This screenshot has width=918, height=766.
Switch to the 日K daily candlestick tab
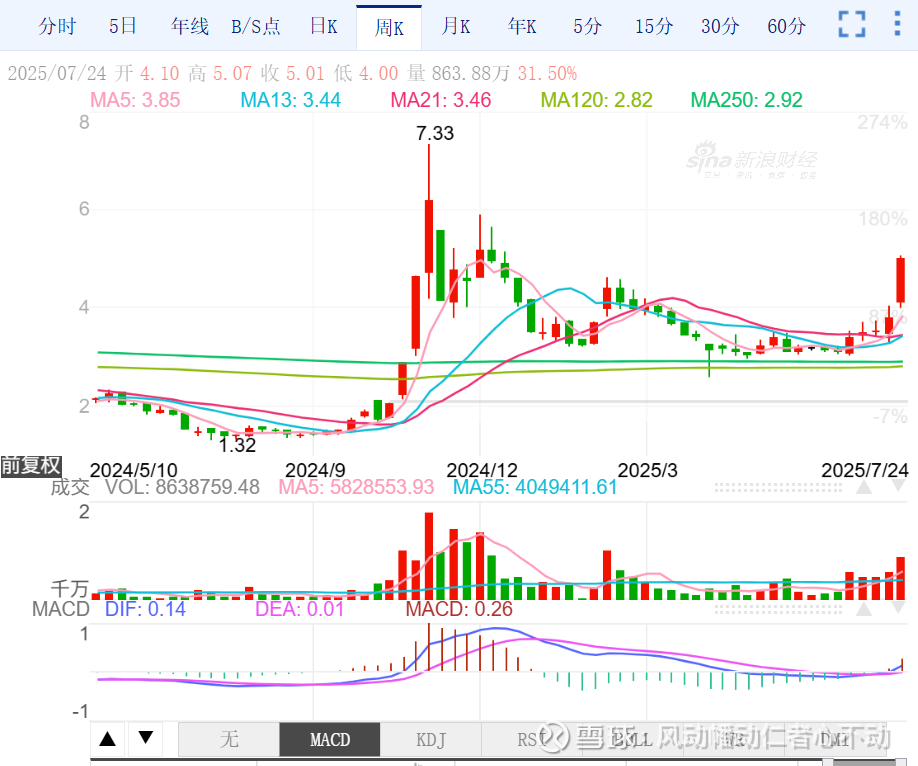[x=324, y=26]
